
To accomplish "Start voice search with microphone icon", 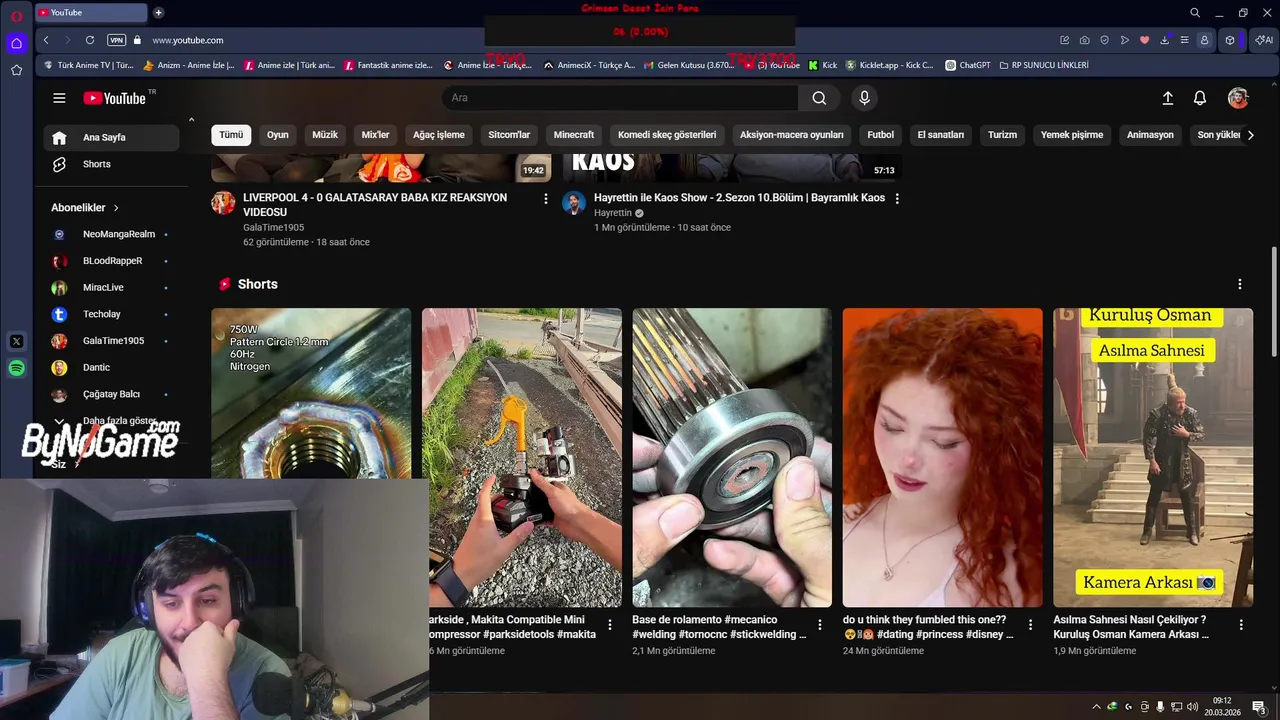I will (x=865, y=98).
